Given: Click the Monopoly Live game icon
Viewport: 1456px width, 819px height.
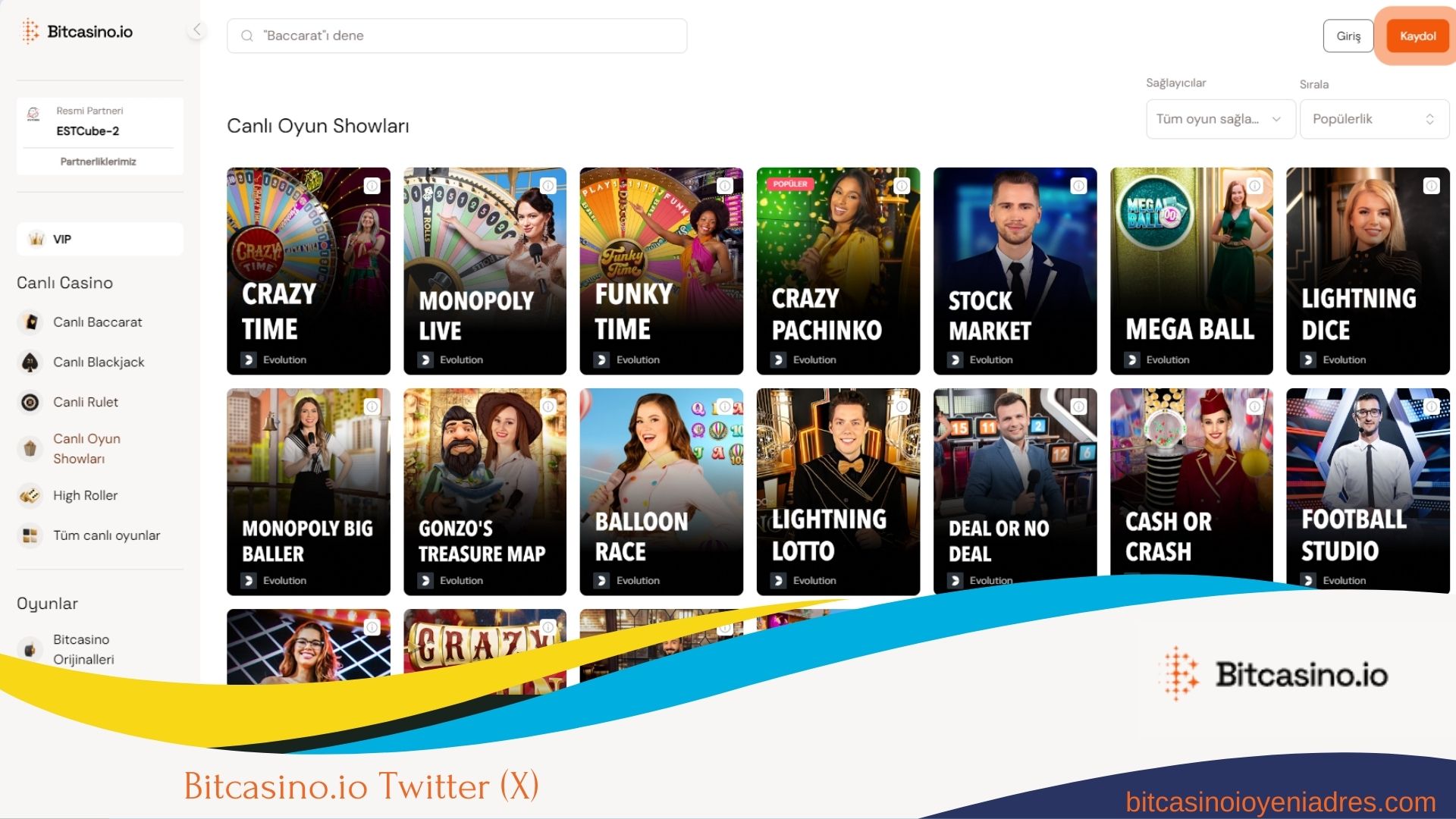Looking at the screenshot, I should click(x=486, y=270).
